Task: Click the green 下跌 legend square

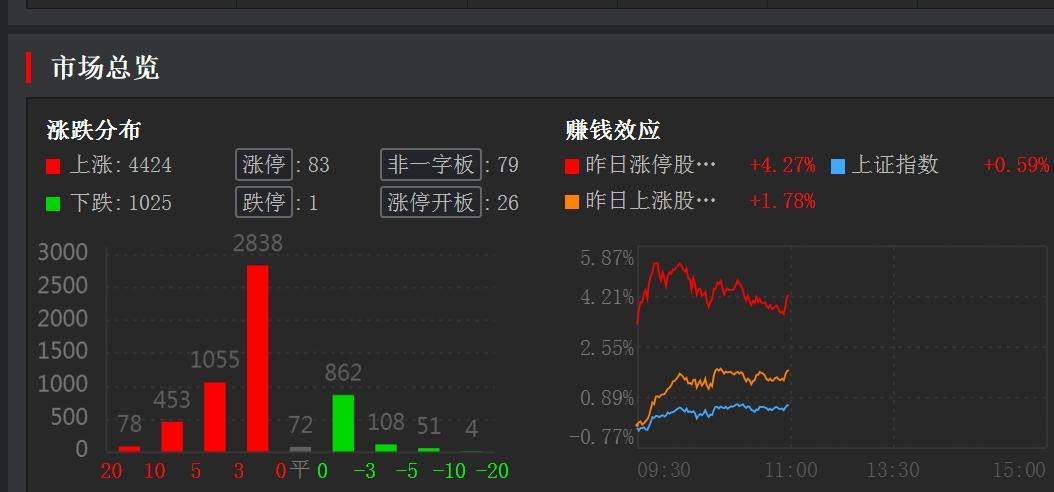Action: [x=53, y=203]
